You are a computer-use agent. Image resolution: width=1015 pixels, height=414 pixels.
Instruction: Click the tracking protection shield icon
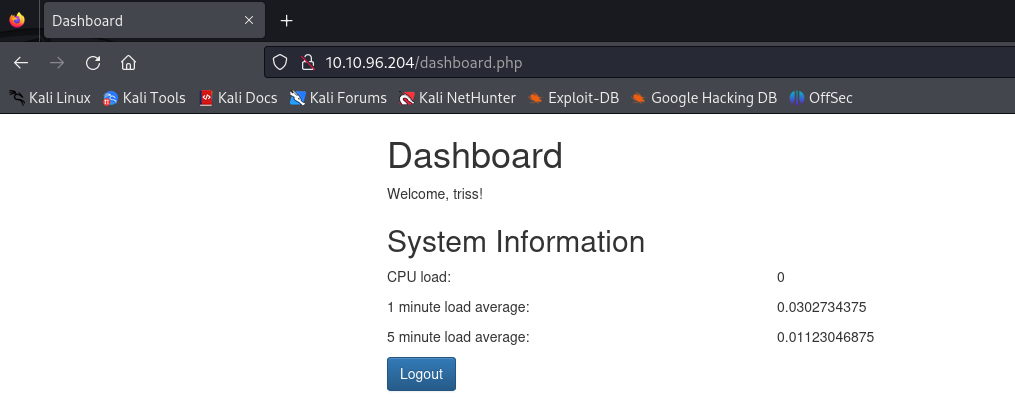(281, 63)
